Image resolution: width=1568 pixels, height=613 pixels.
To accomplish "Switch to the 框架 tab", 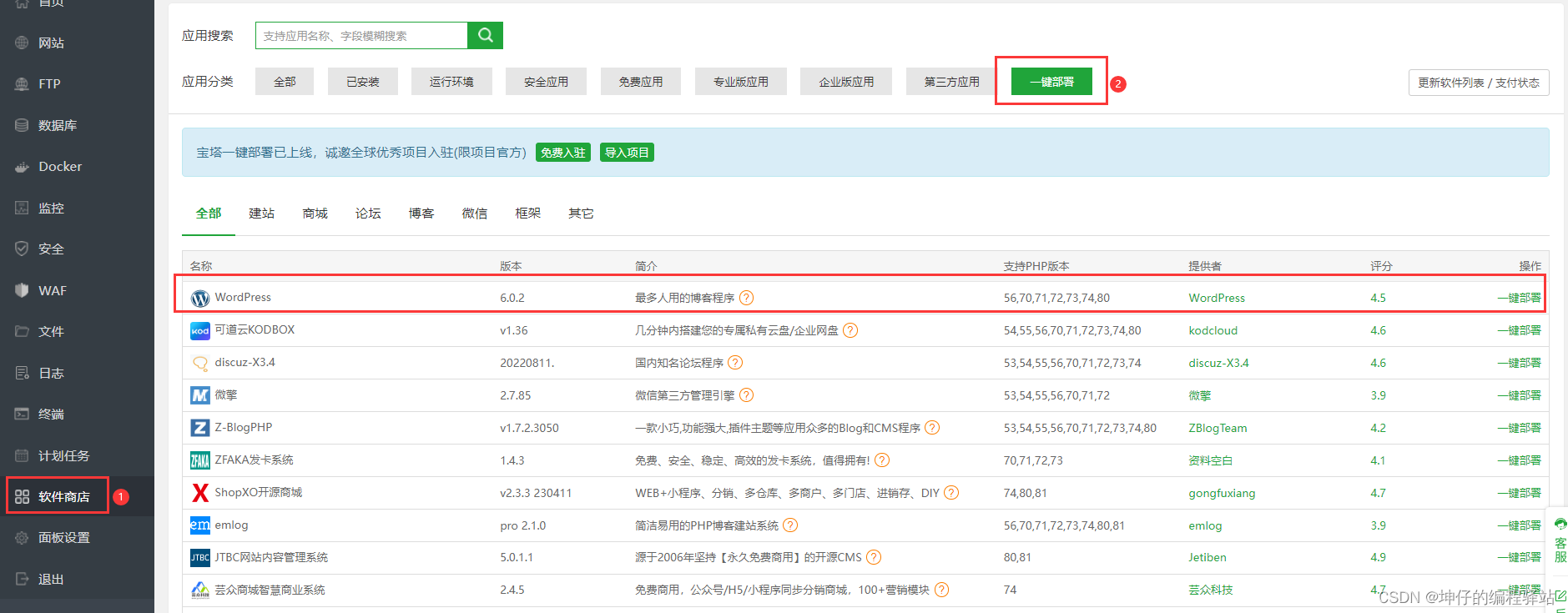I will (x=528, y=214).
